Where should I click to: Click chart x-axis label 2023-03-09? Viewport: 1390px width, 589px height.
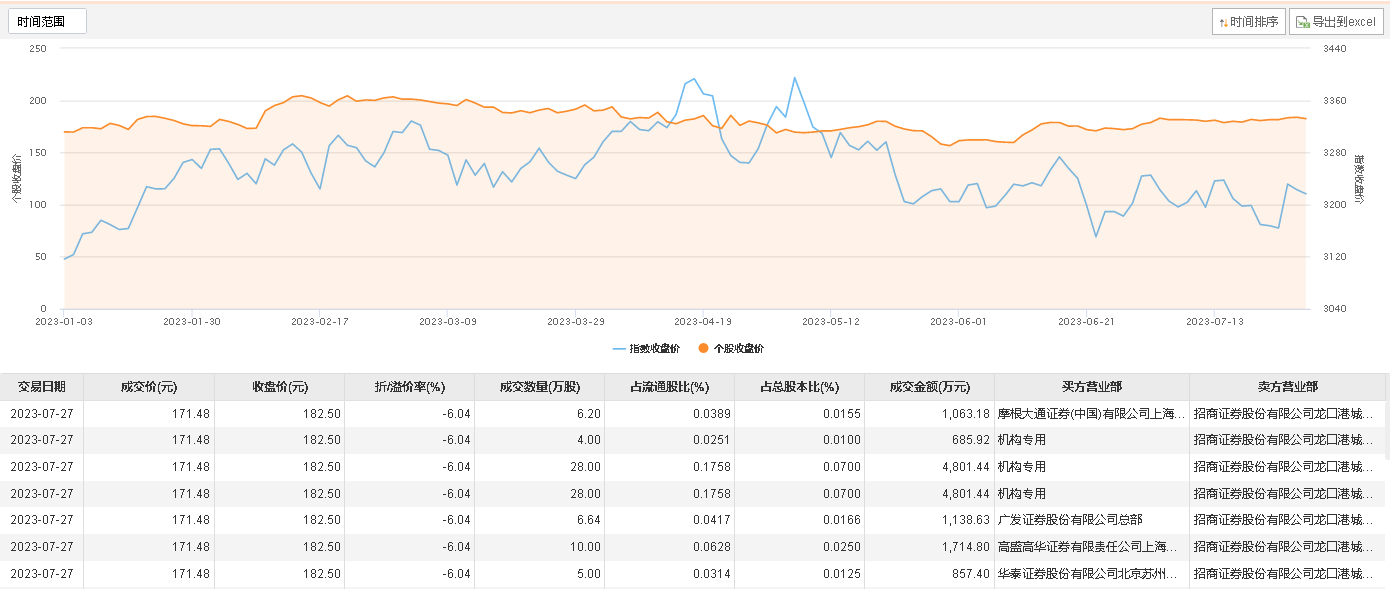[448, 322]
